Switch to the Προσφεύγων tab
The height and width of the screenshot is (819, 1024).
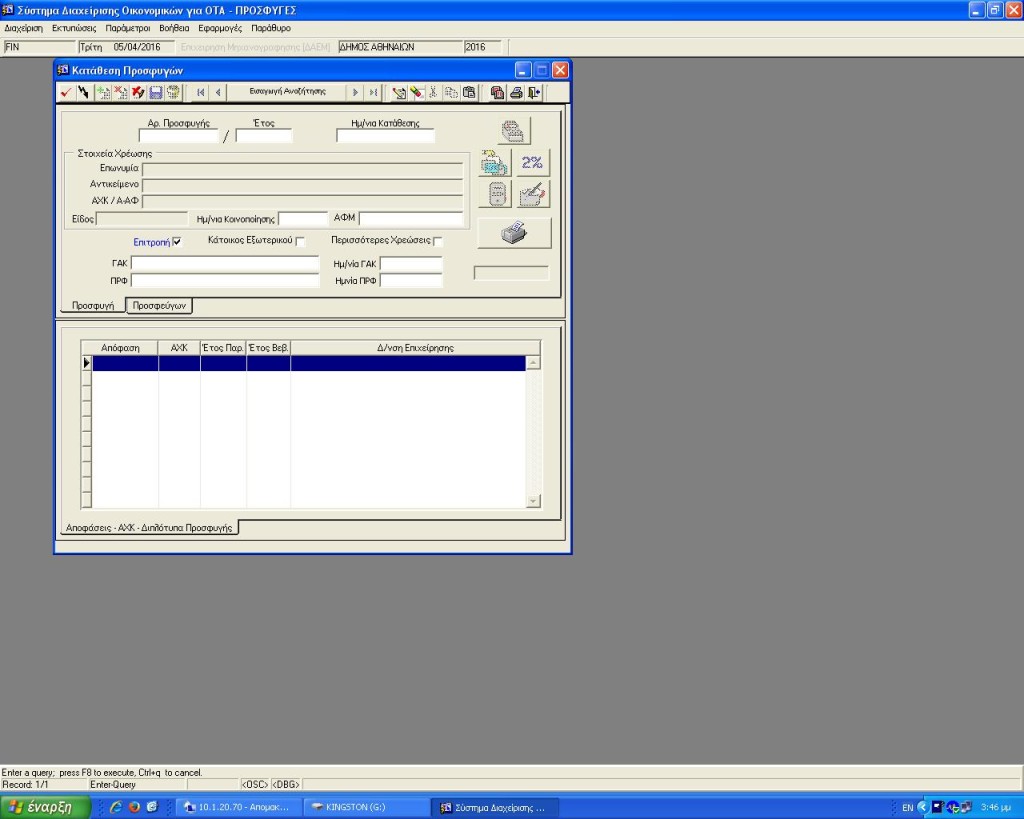160,306
